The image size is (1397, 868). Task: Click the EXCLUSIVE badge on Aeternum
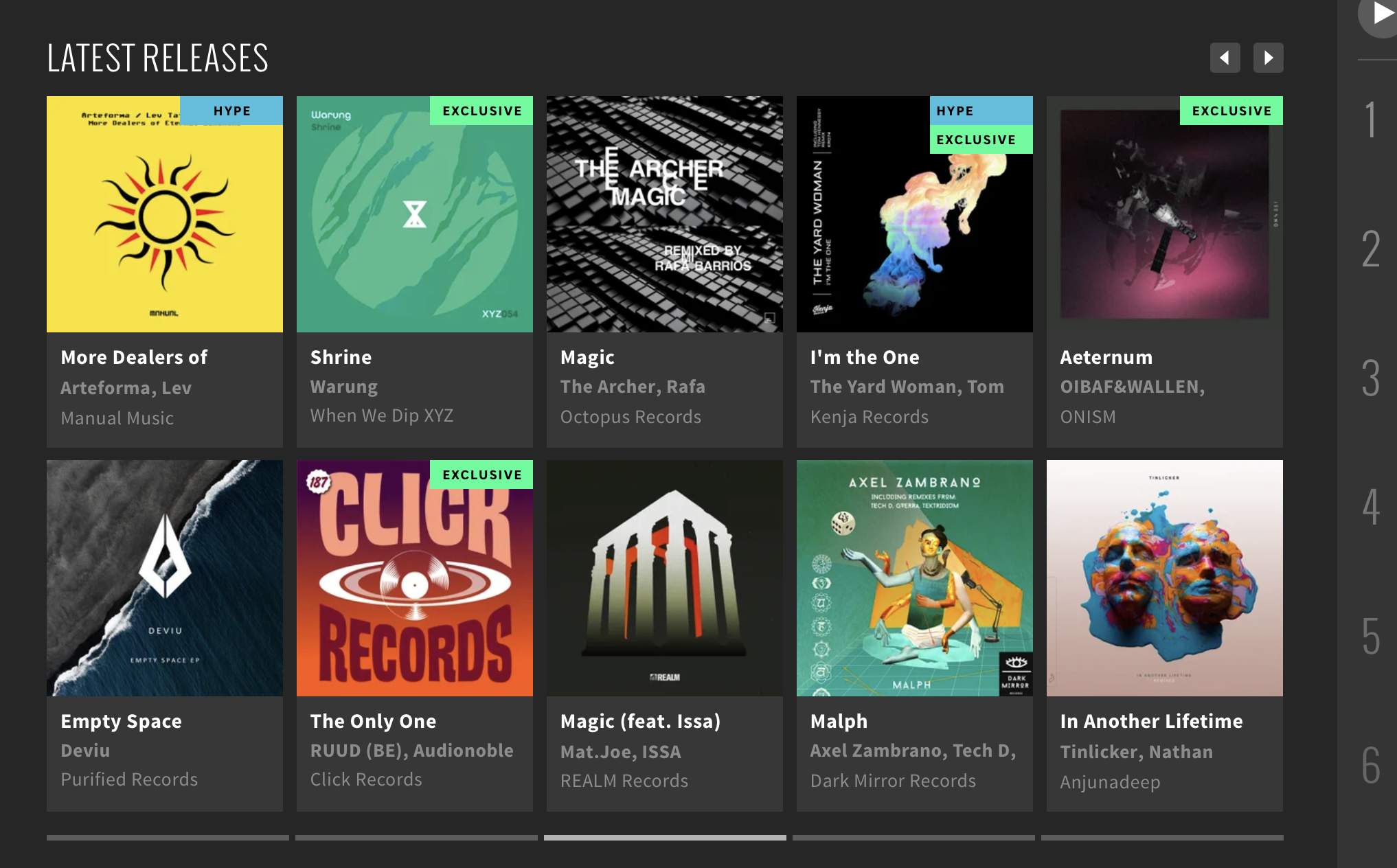pos(1231,111)
